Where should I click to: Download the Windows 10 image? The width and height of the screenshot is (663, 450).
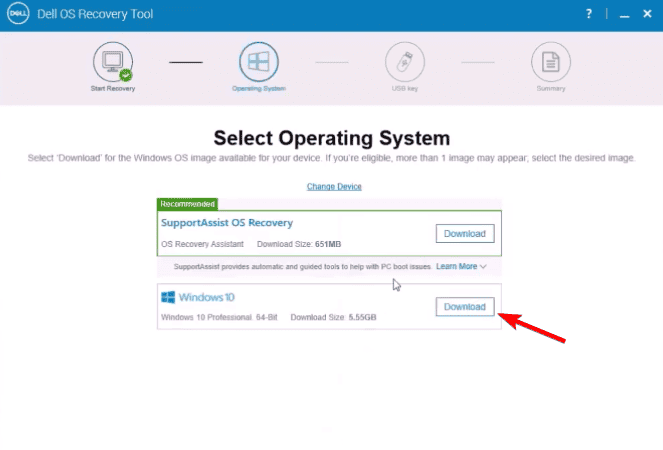coord(465,307)
